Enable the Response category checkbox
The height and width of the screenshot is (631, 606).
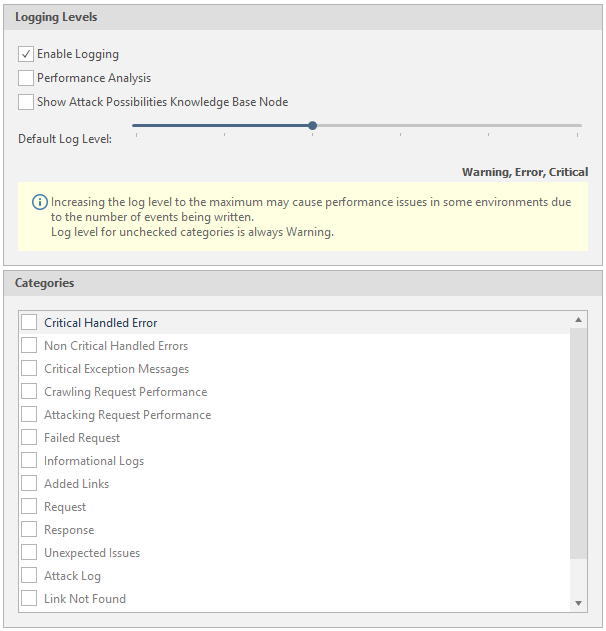tap(29, 530)
